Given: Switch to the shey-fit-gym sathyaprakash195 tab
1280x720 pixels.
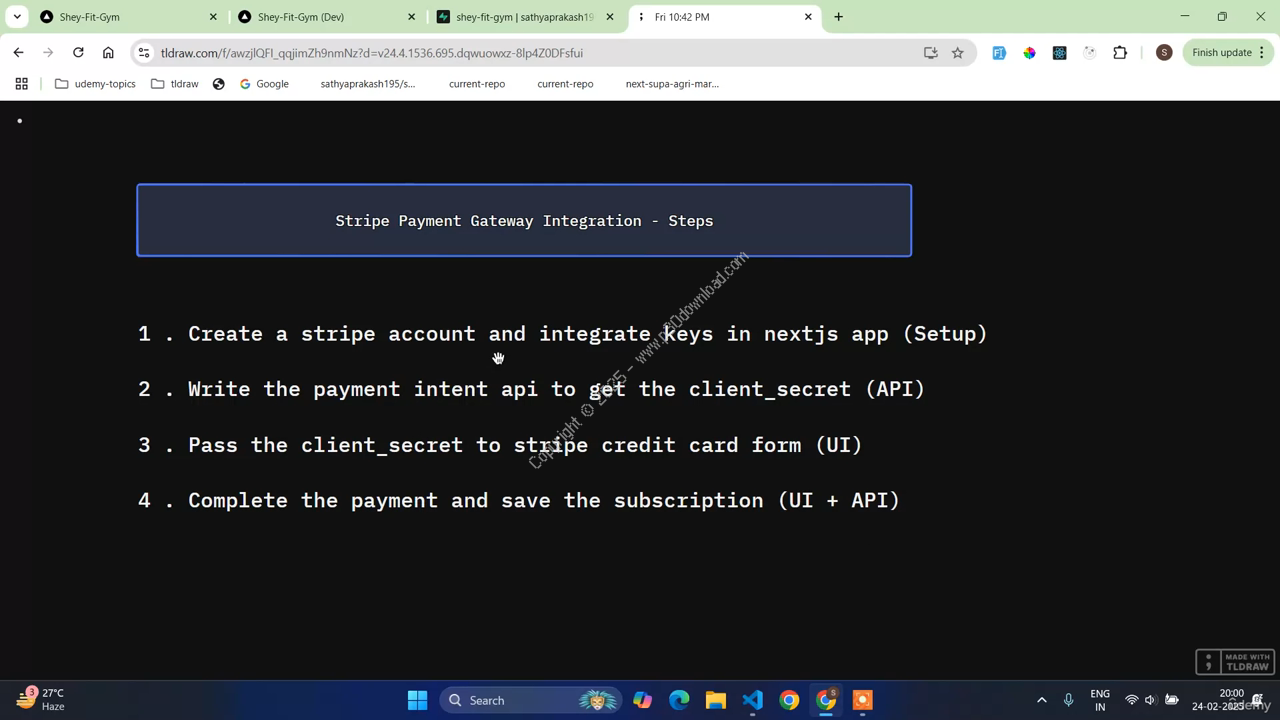Looking at the screenshot, I should 526,17.
